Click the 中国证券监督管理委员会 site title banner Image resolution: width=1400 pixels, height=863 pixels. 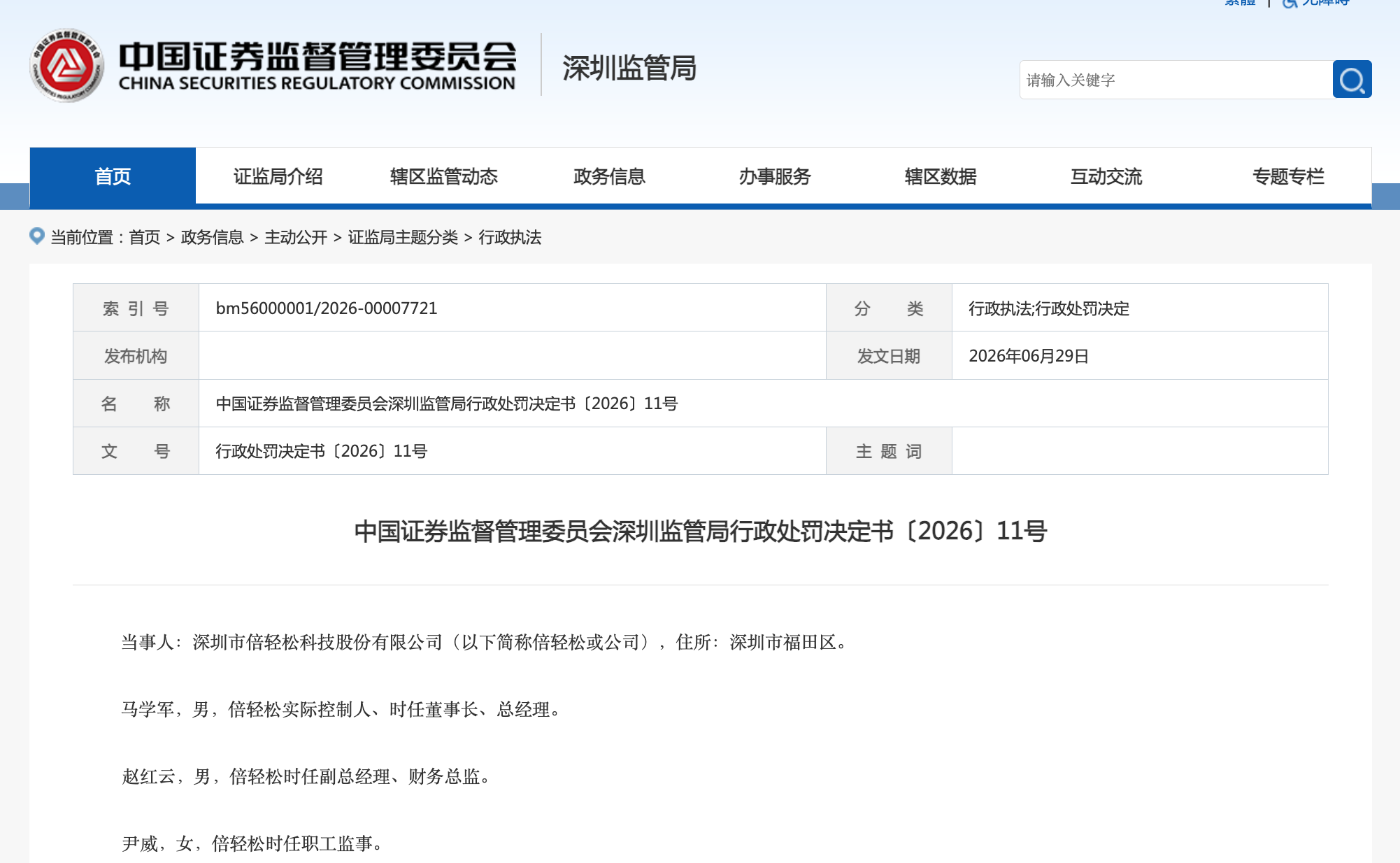click(317, 66)
